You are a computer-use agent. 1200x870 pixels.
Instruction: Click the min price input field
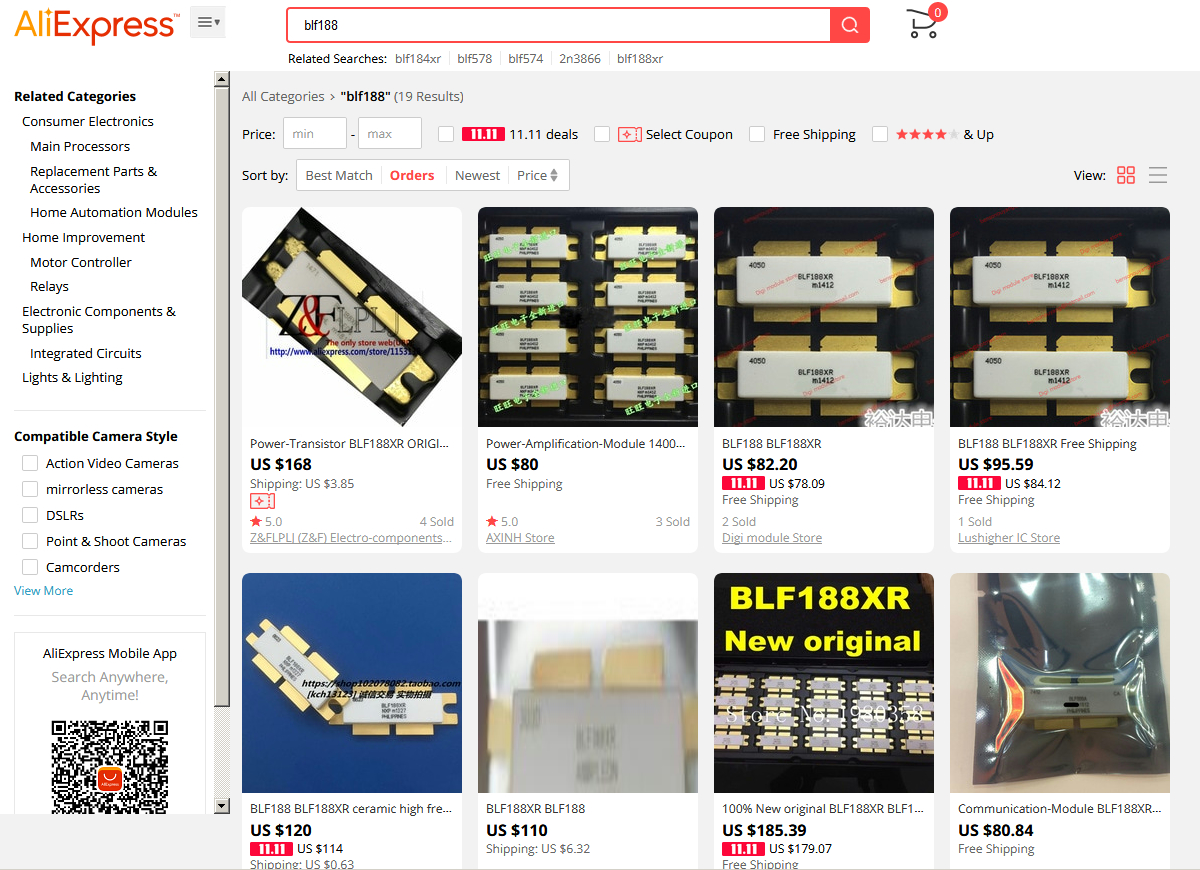point(315,133)
